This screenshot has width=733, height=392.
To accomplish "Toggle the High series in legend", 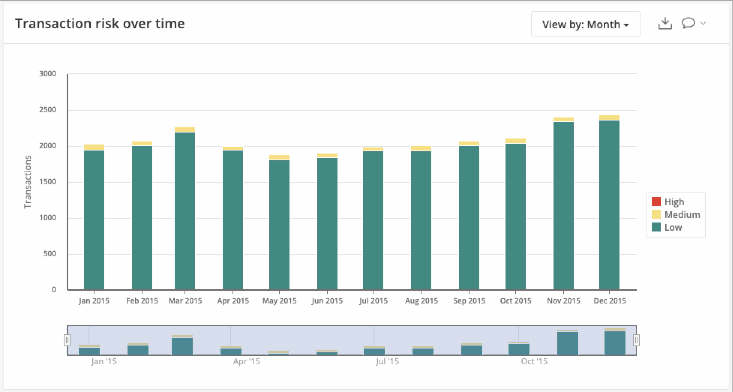I will click(x=668, y=202).
